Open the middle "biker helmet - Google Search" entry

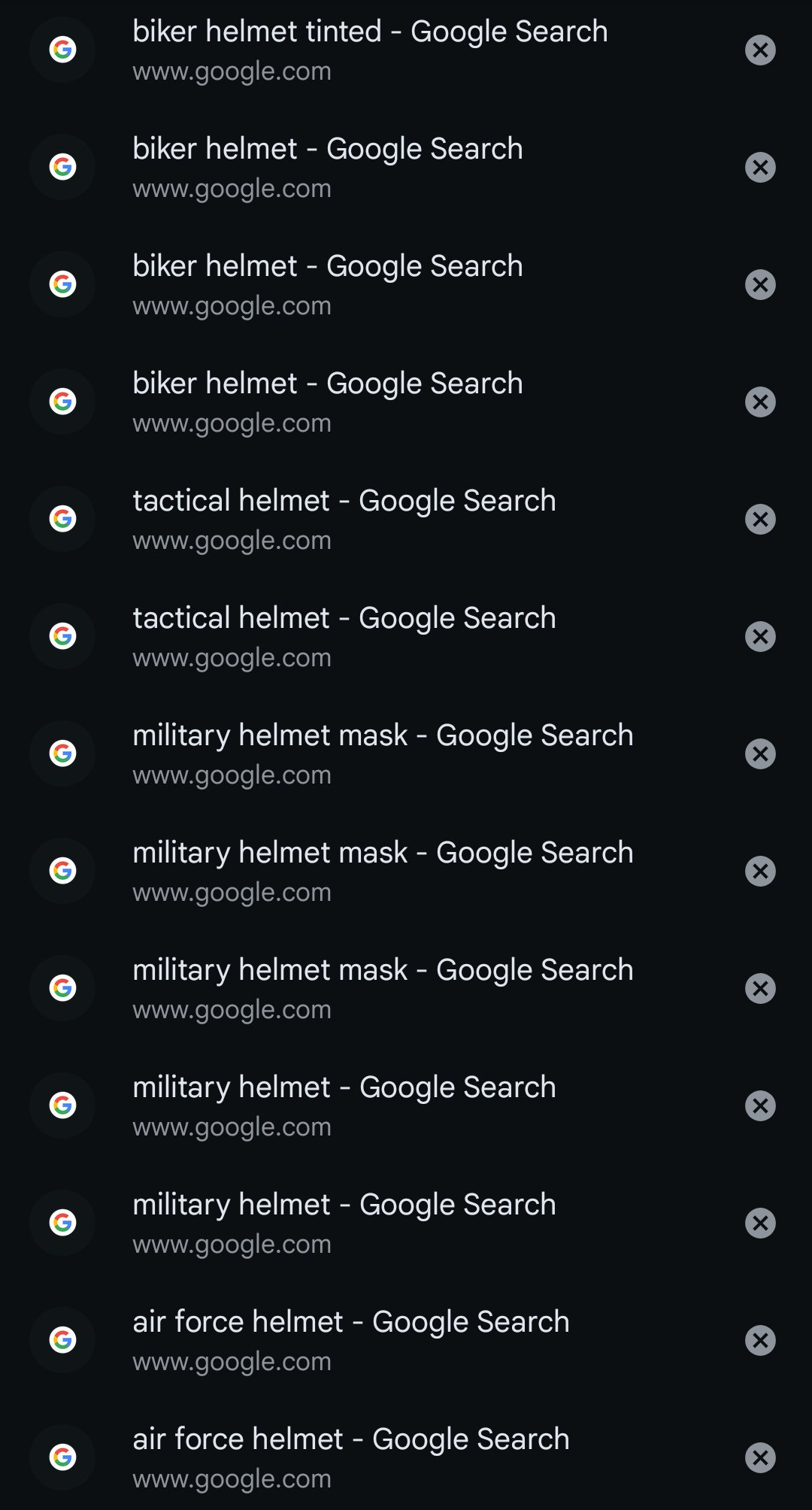point(328,267)
